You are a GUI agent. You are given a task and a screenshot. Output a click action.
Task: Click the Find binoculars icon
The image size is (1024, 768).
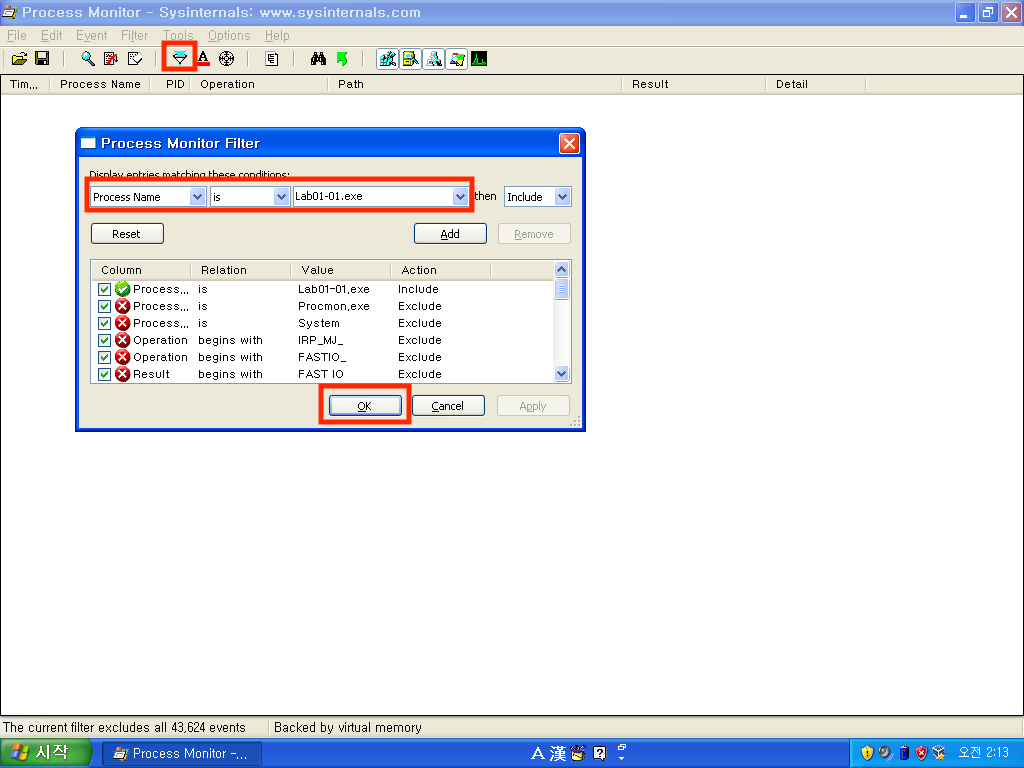[x=318, y=59]
